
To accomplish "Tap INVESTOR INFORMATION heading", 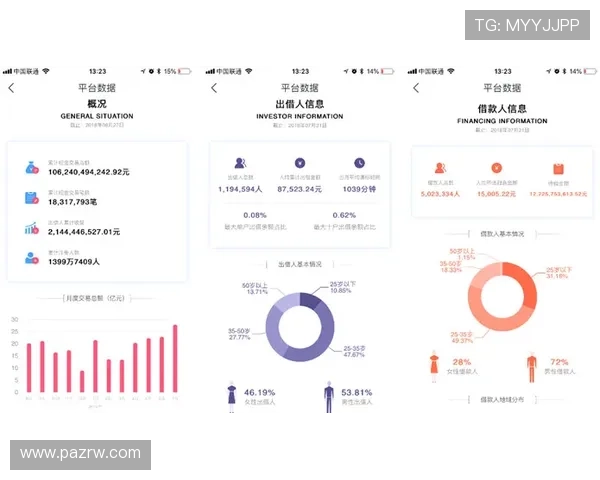I will point(300,116).
